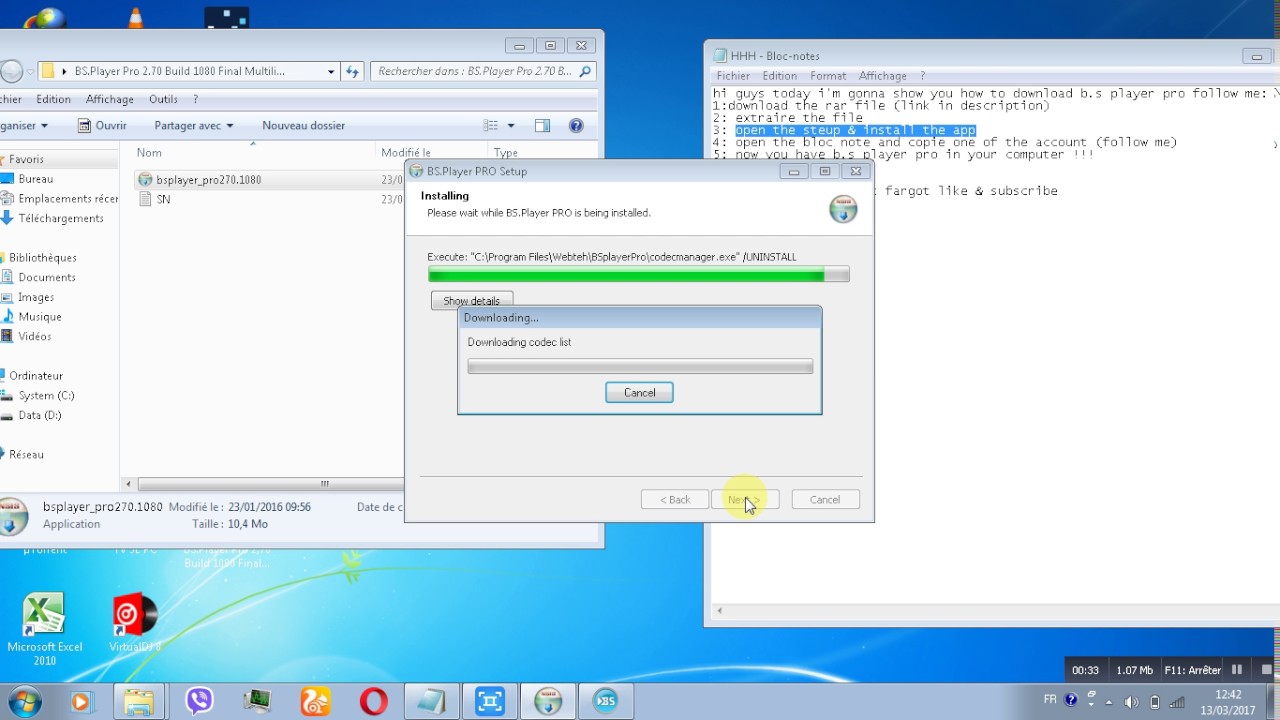Open the Affichage menu in Explorer
The width and height of the screenshot is (1280, 720).
click(x=110, y=99)
